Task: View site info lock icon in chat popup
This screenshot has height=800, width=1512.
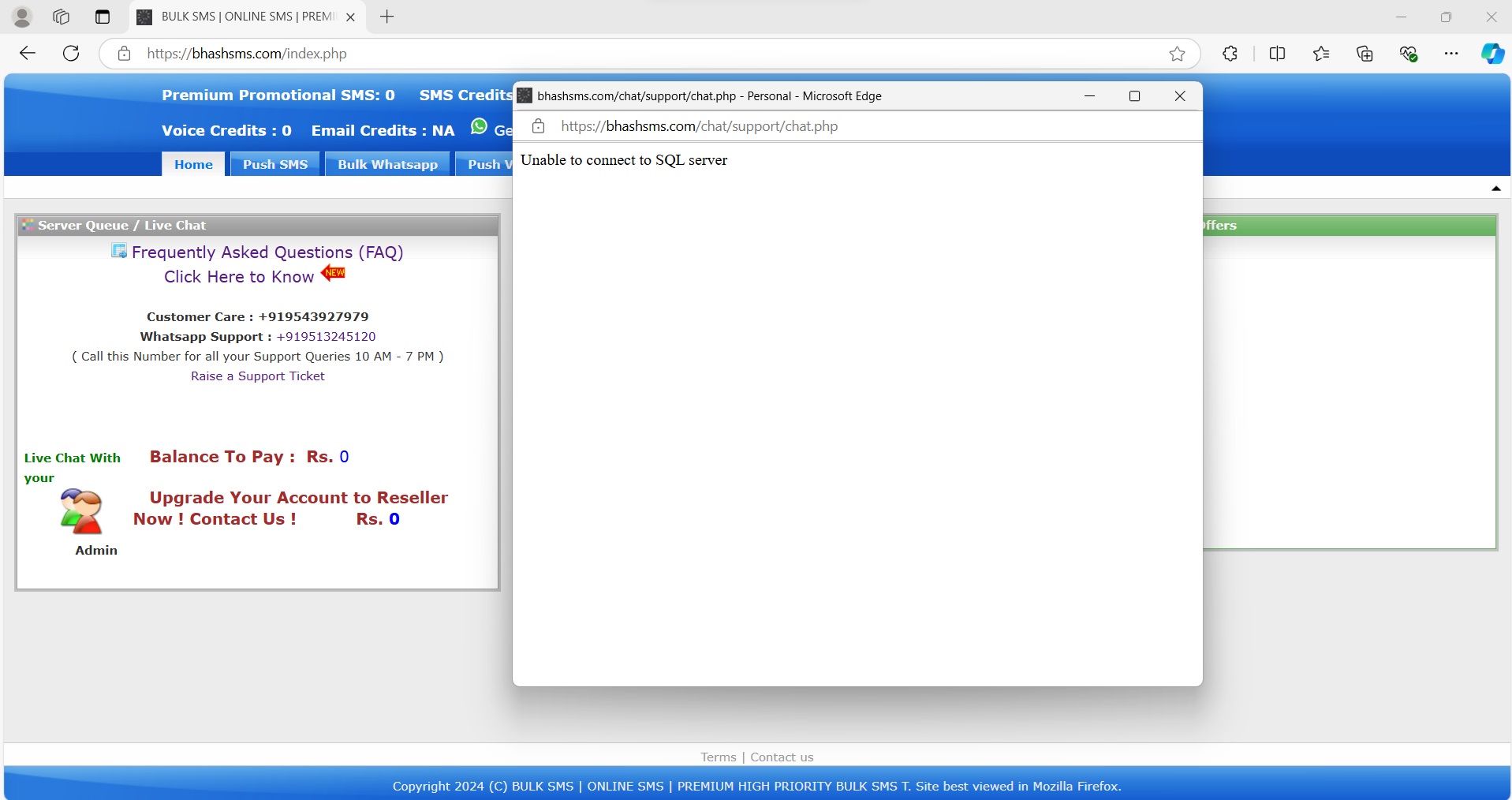Action: click(x=539, y=126)
